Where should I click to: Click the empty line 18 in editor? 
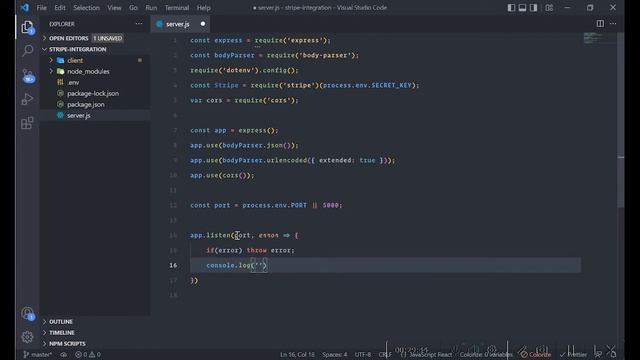385,295
